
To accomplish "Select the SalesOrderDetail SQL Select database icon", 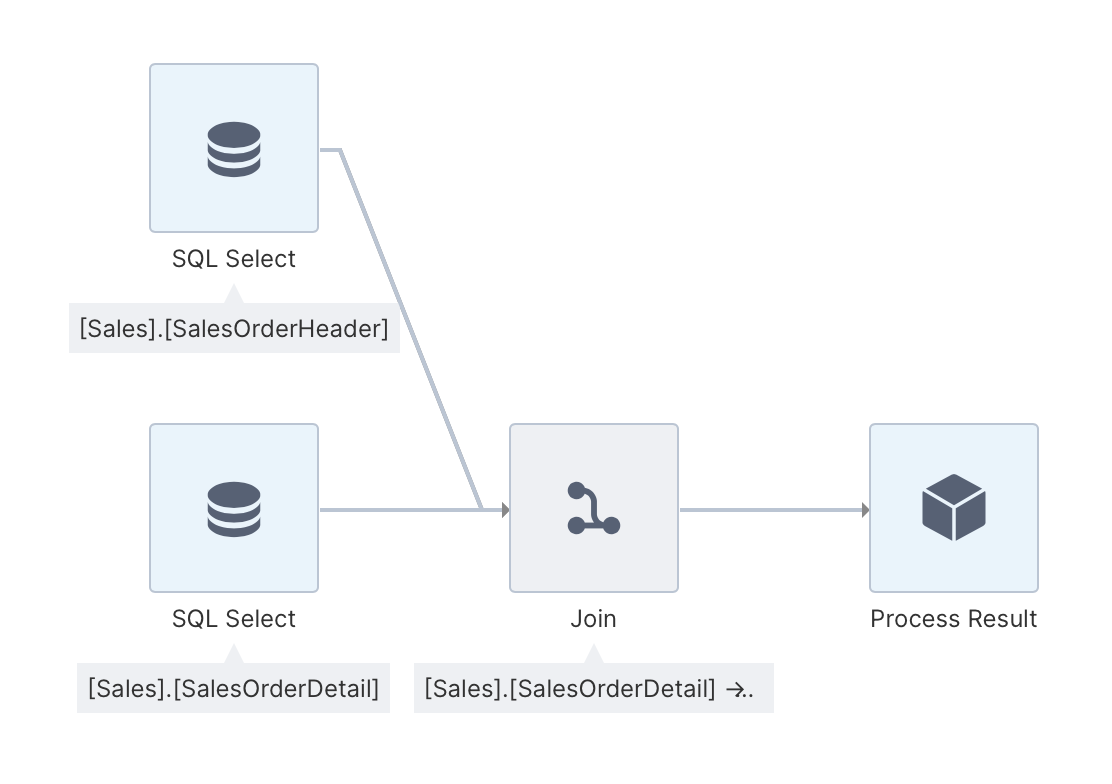I will pos(234,508).
